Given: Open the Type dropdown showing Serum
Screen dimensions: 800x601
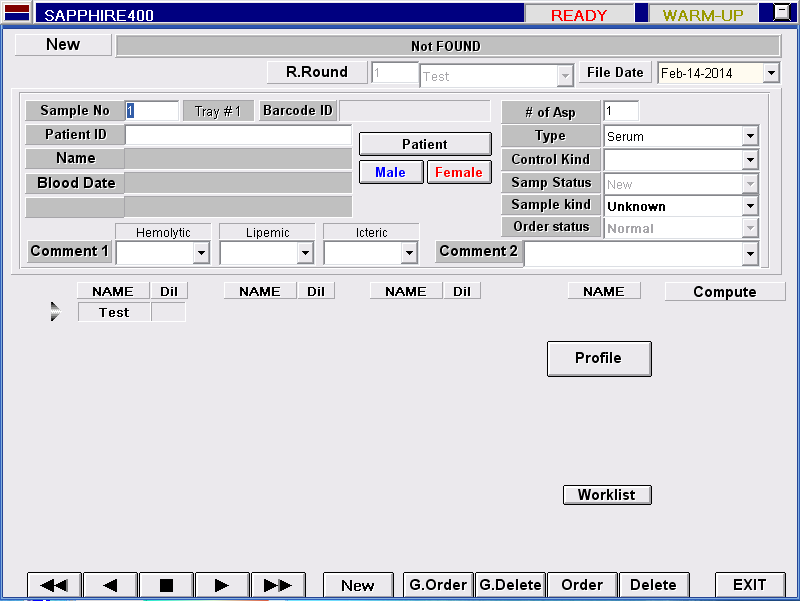Looking at the screenshot, I should (750, 137).
